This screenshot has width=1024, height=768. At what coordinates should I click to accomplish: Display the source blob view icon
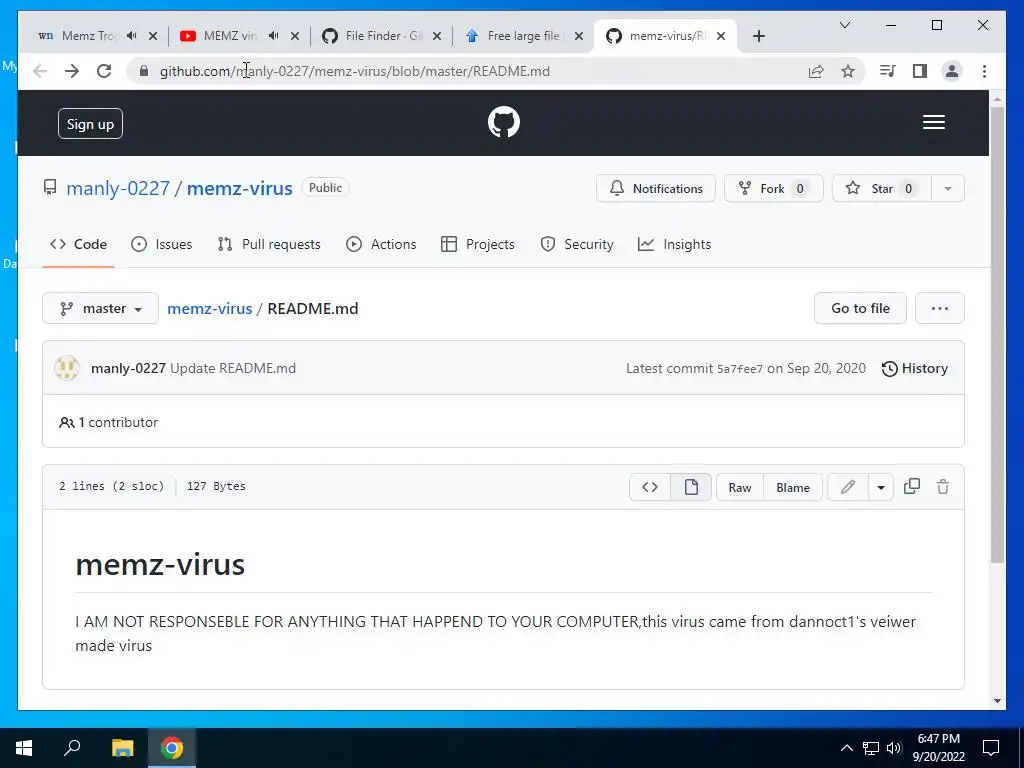click(x=650, y=487)
